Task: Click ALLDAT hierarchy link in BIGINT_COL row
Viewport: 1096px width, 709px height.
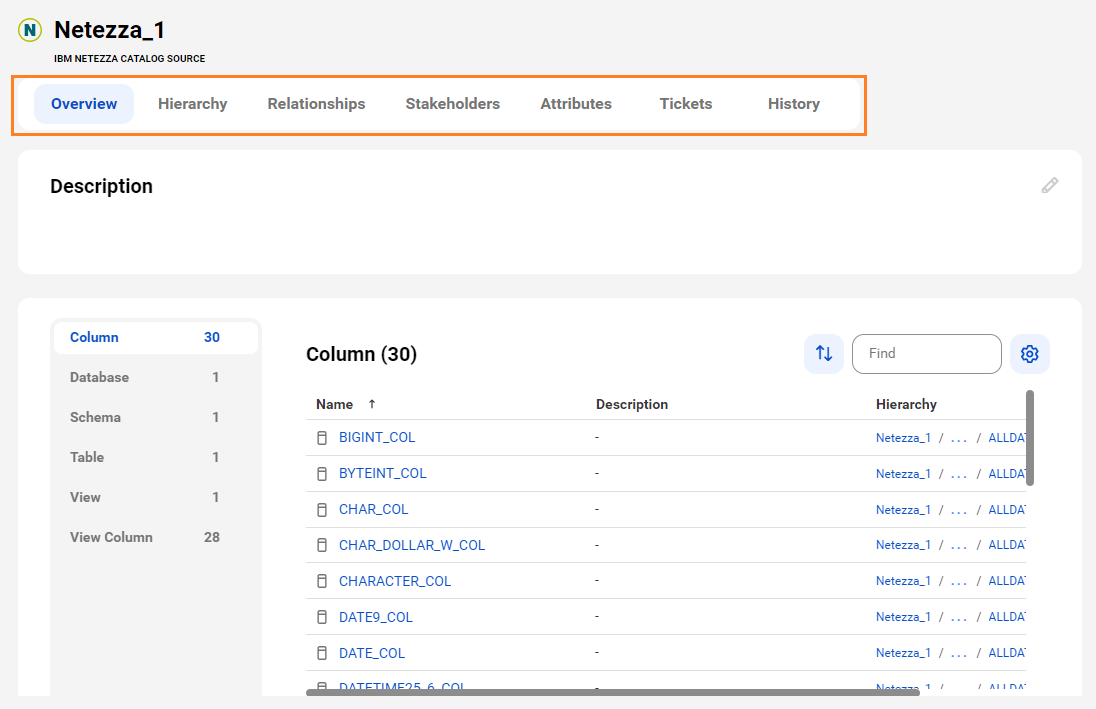Action: [x=1007, y=438]
